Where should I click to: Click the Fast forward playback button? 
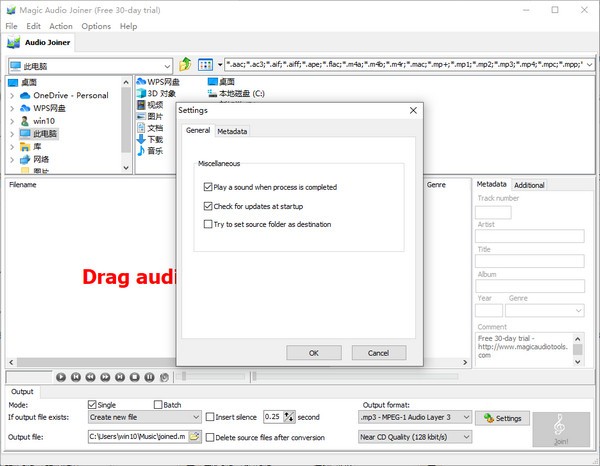coord(105,377)
